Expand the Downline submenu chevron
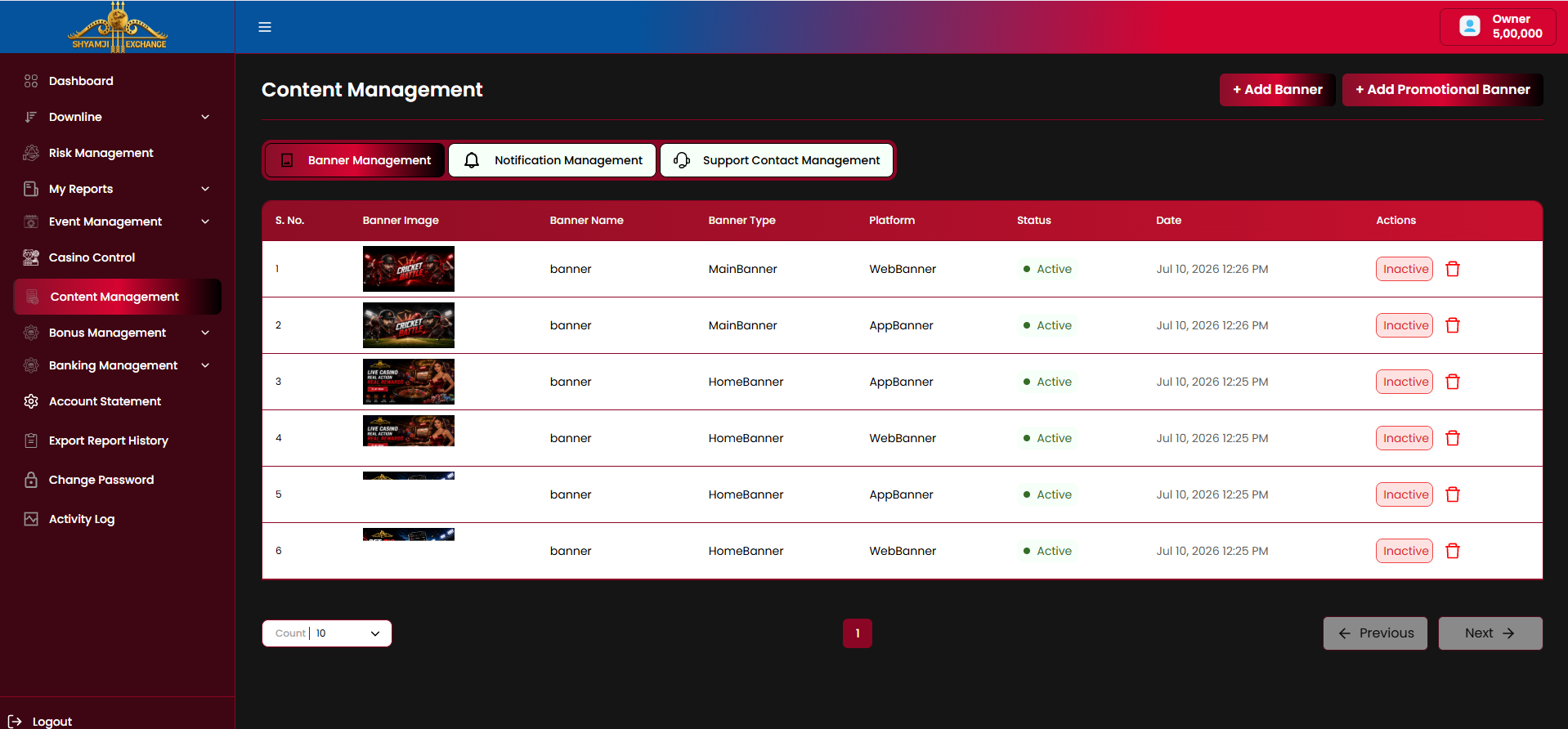This screenshot has width=1568, height=729. coord(205,117)
